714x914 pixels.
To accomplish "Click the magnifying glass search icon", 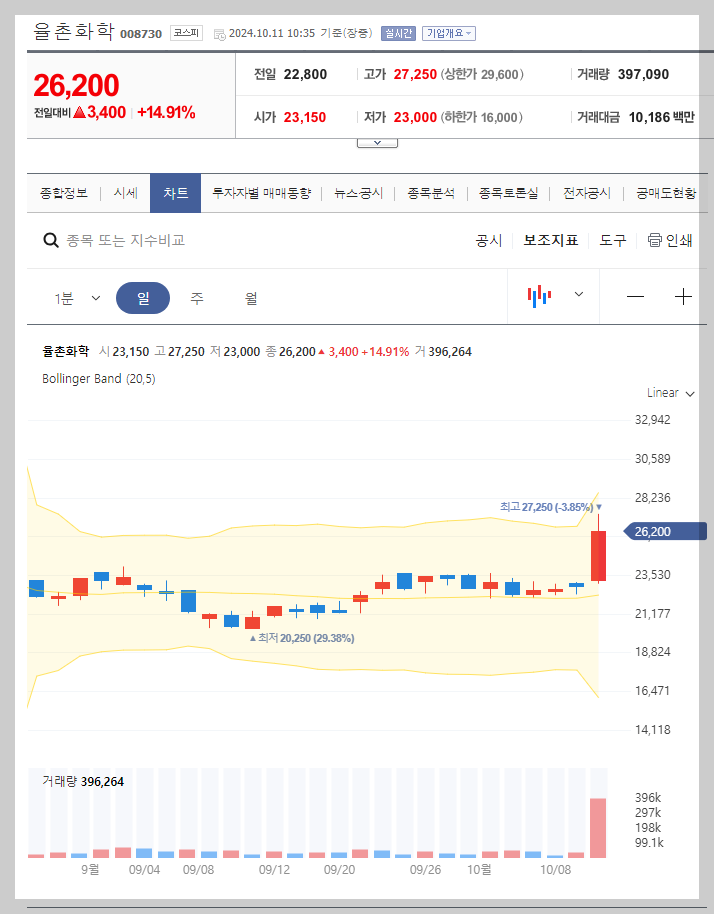I will click(x=50, y=241).
